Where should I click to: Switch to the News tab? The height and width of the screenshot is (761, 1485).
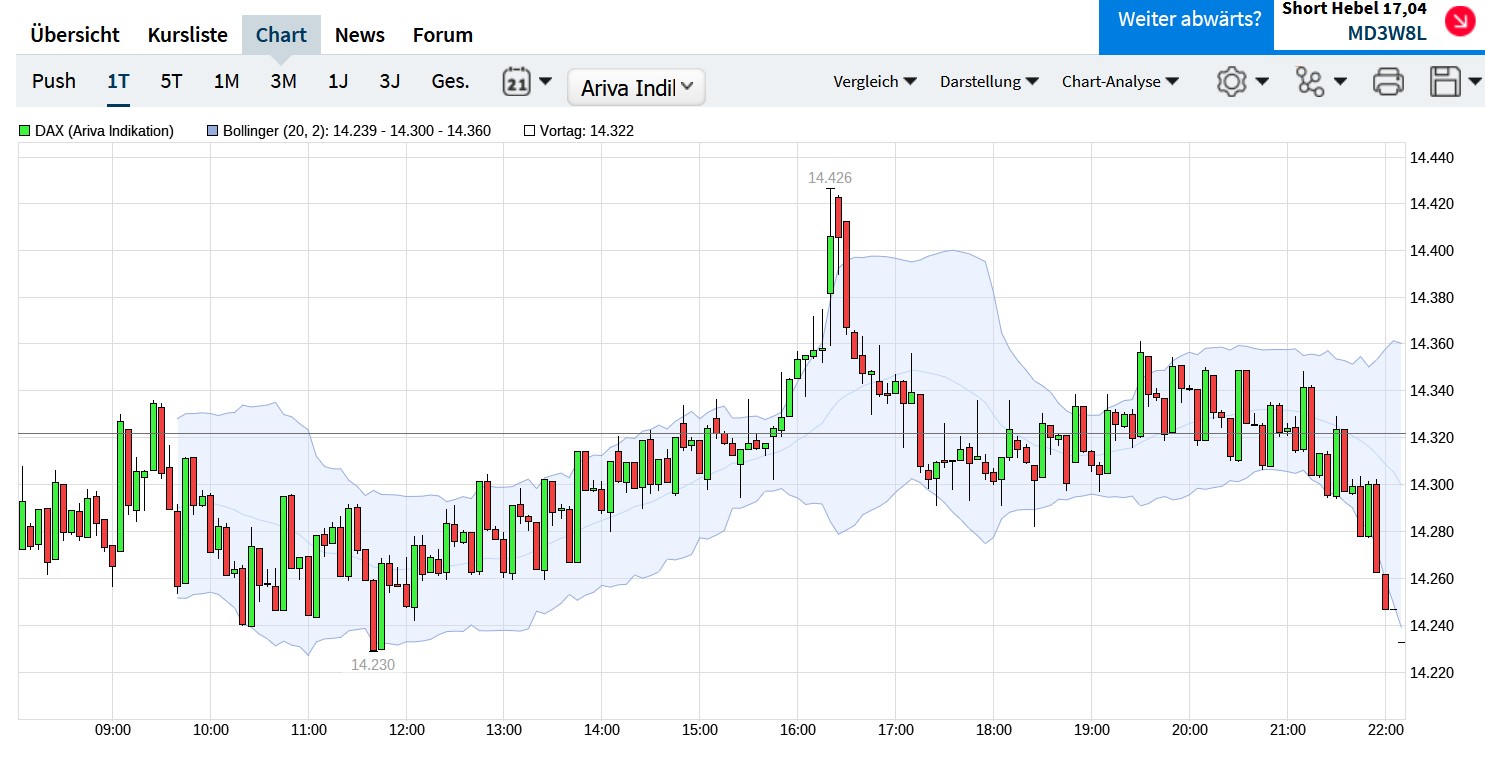coord(360,34)
